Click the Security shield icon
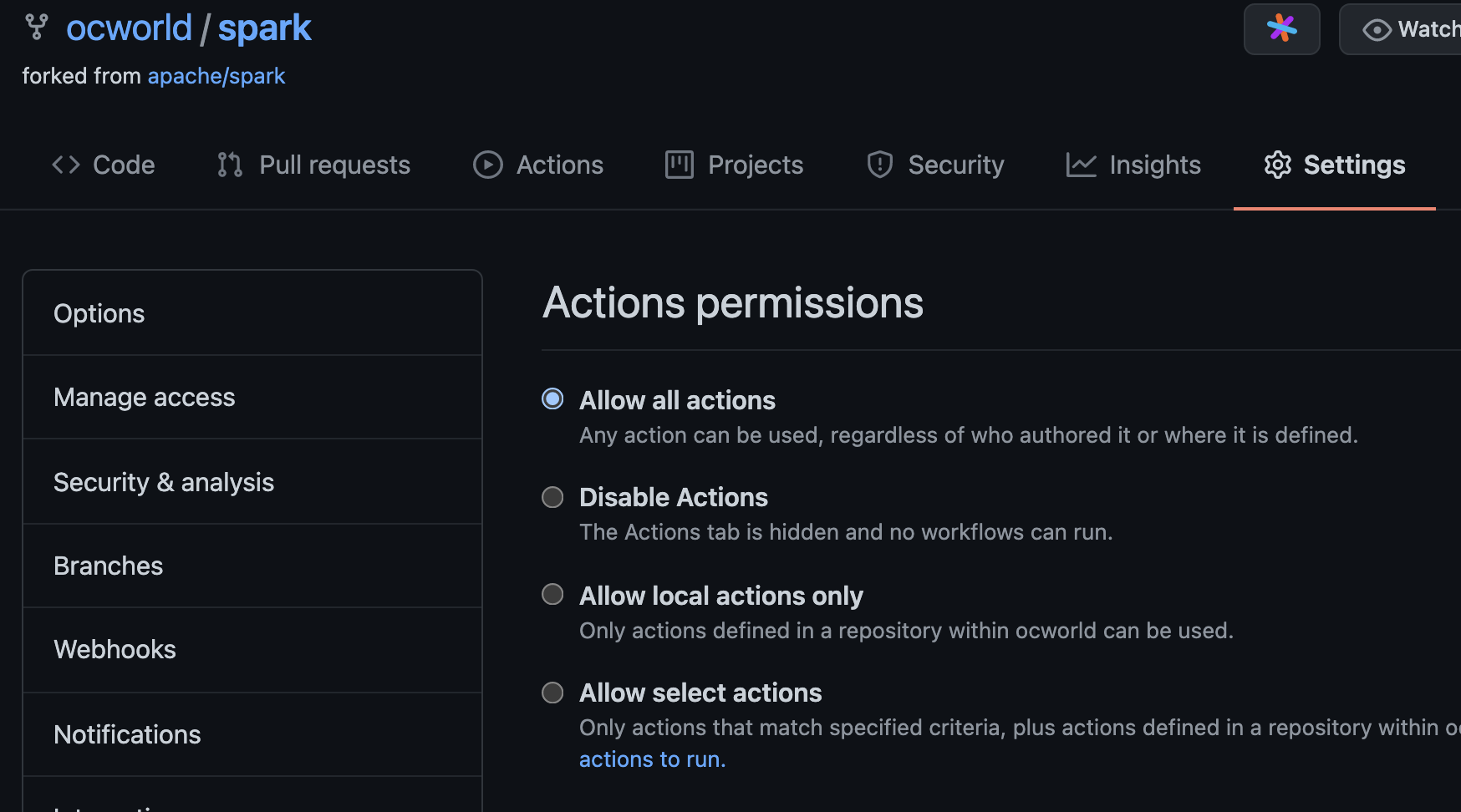The image size is (1461, 812). point(880,165)
